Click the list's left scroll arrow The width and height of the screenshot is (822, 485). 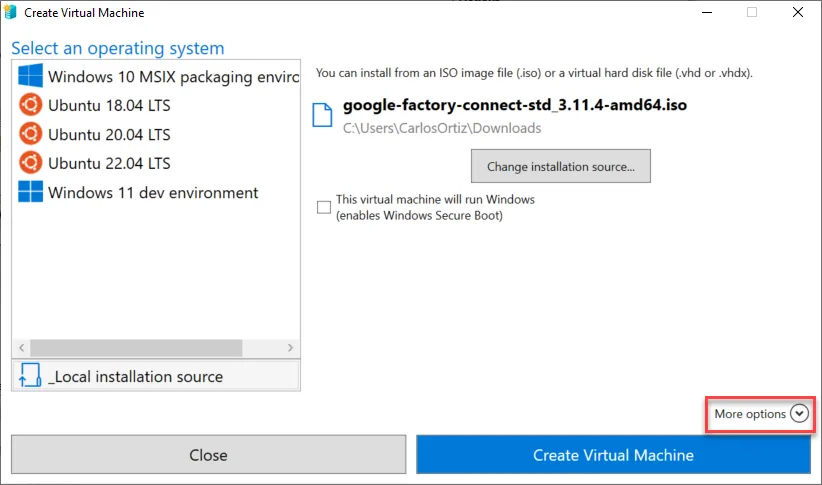[21, 348]
